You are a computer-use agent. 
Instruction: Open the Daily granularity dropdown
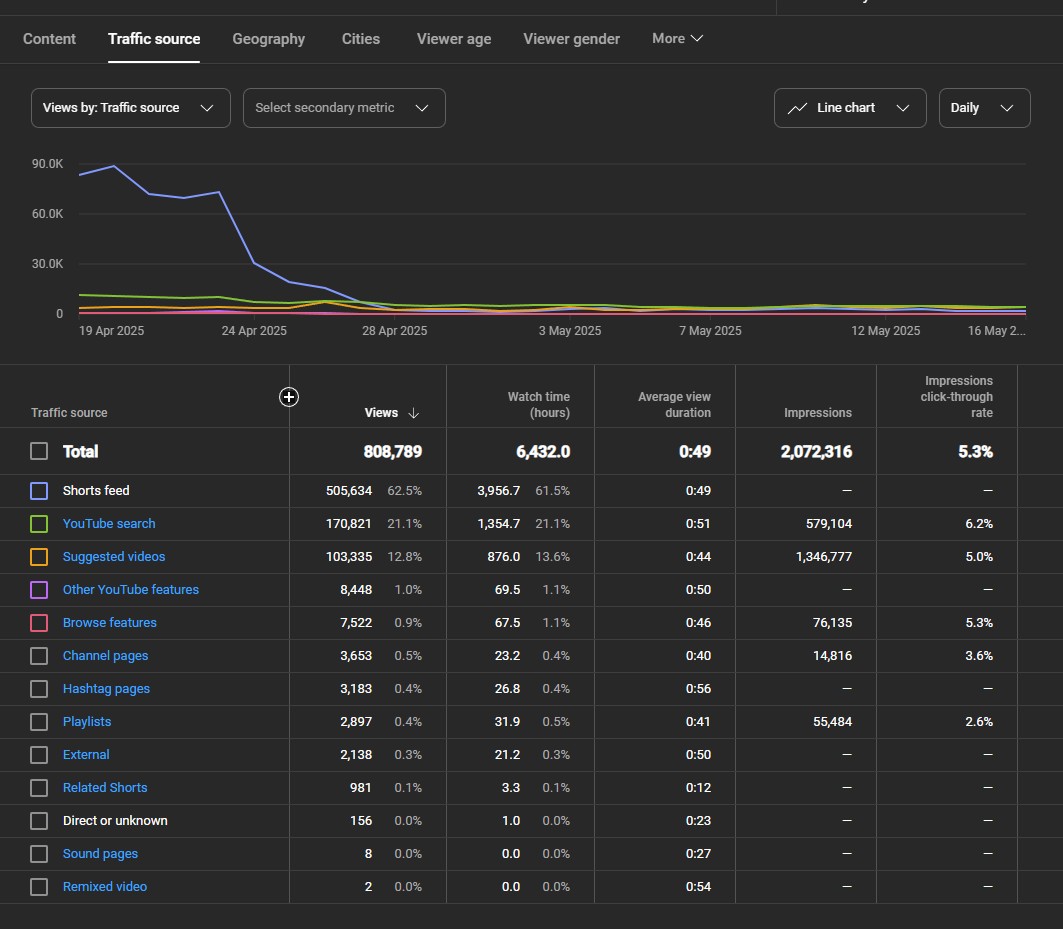pyautogui.click(x=984, y=108)
